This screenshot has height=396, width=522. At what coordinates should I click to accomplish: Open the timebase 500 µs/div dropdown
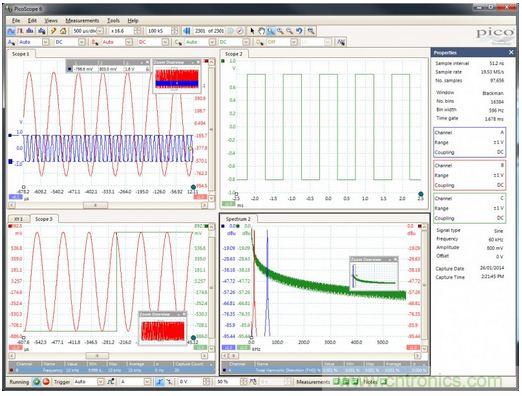100,31
